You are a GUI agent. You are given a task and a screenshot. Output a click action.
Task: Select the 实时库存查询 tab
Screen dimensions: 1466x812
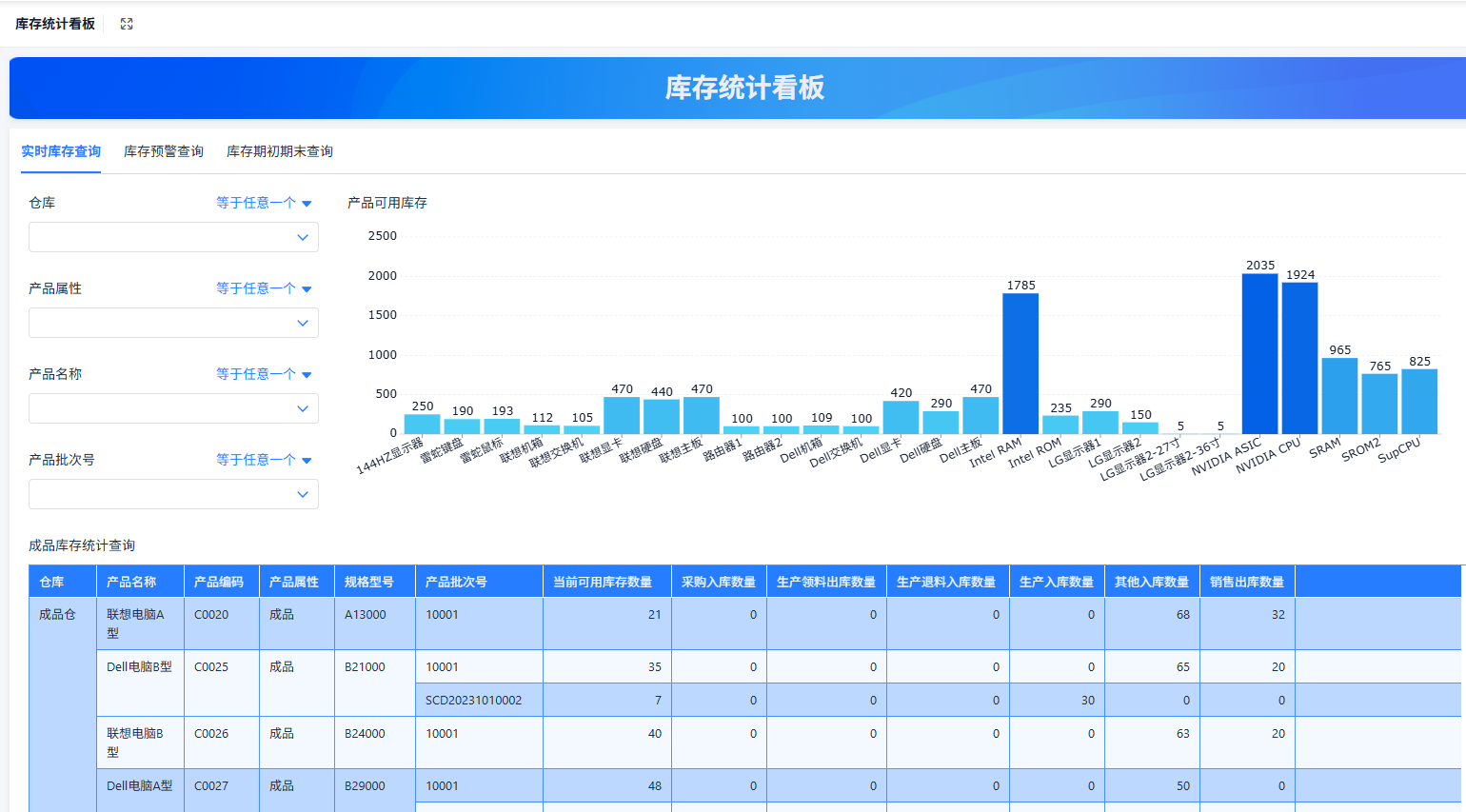(60, 150)
